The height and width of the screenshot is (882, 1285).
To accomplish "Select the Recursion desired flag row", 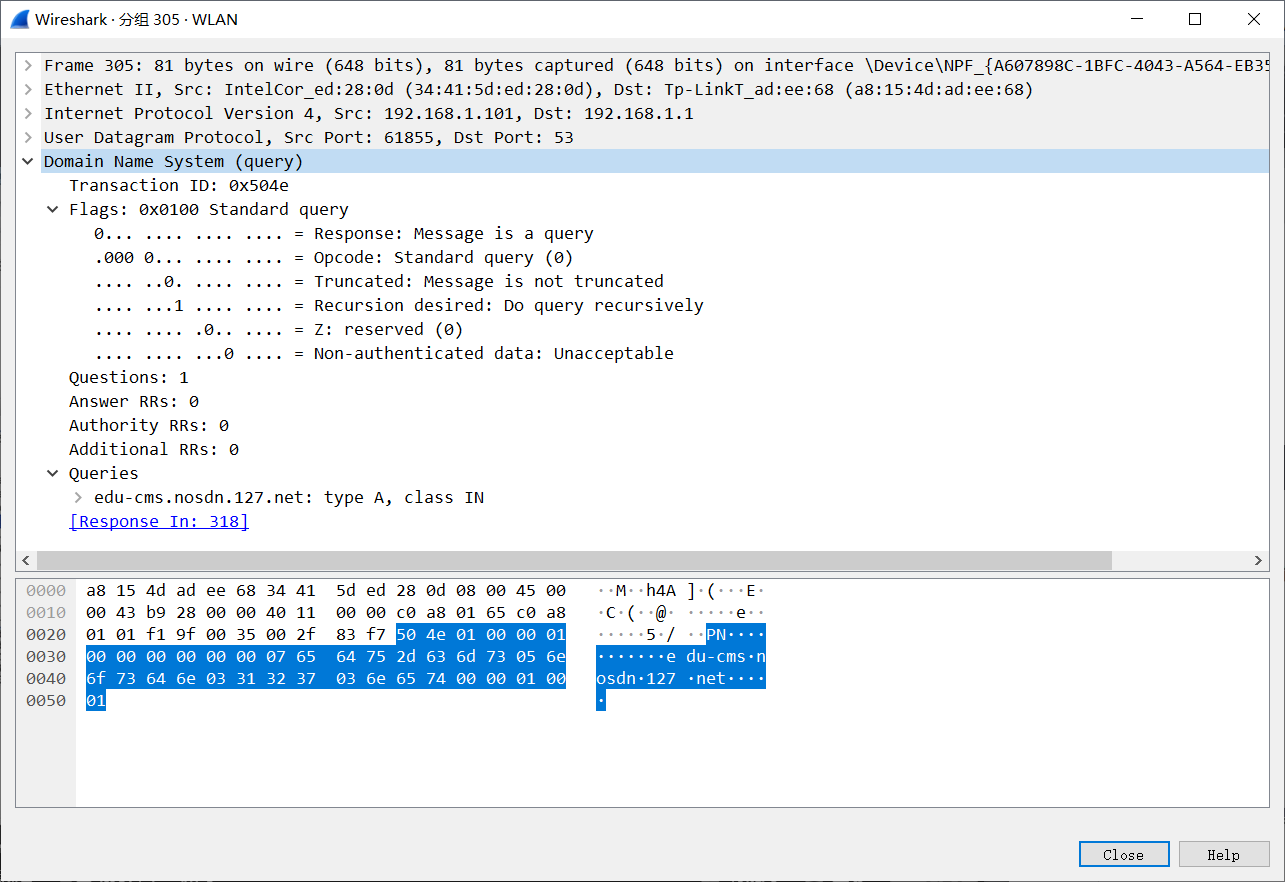I will pyautogui.click(x=398, y=306).
